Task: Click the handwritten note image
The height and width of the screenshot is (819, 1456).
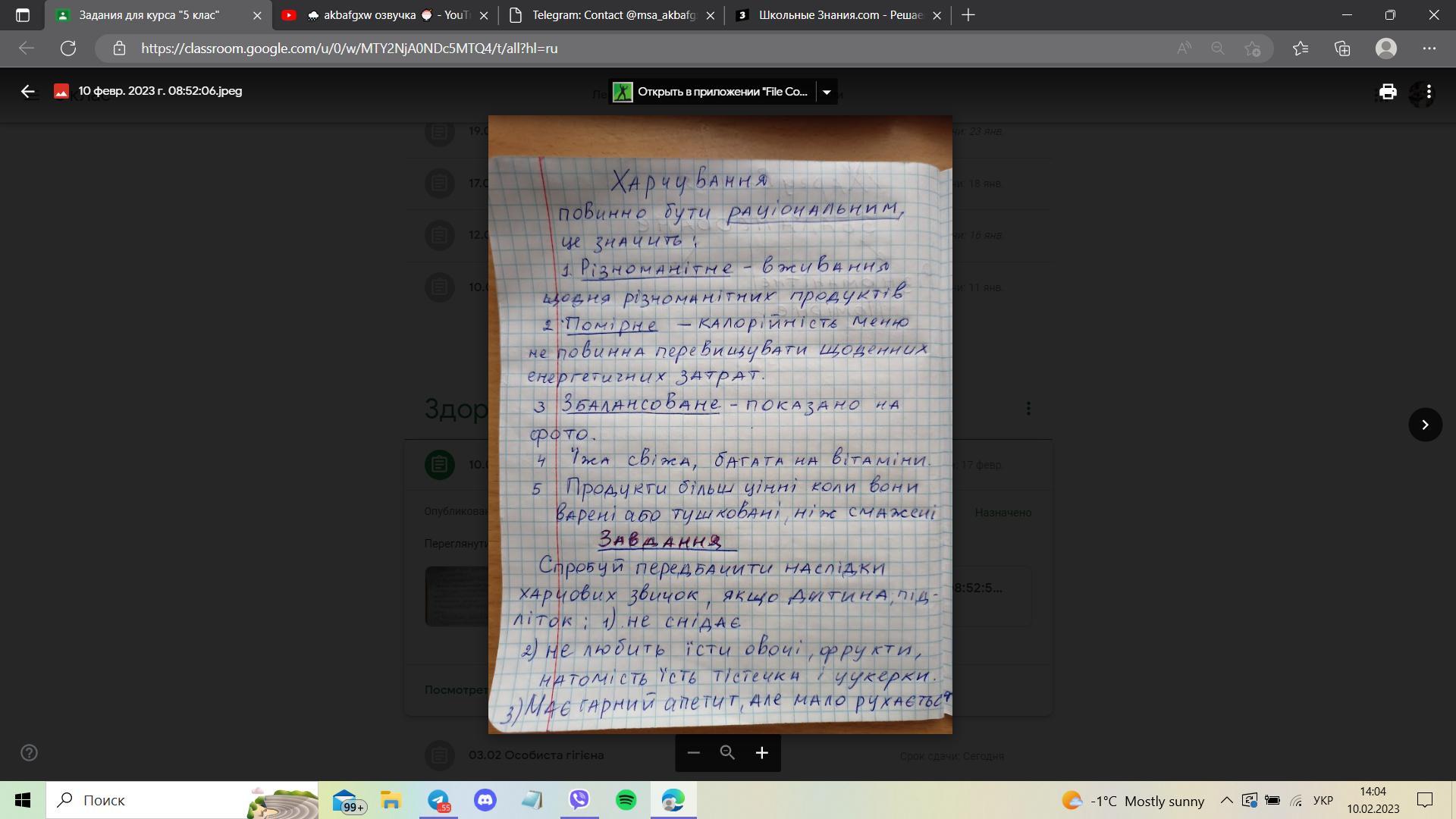Action: click(720, 425)
